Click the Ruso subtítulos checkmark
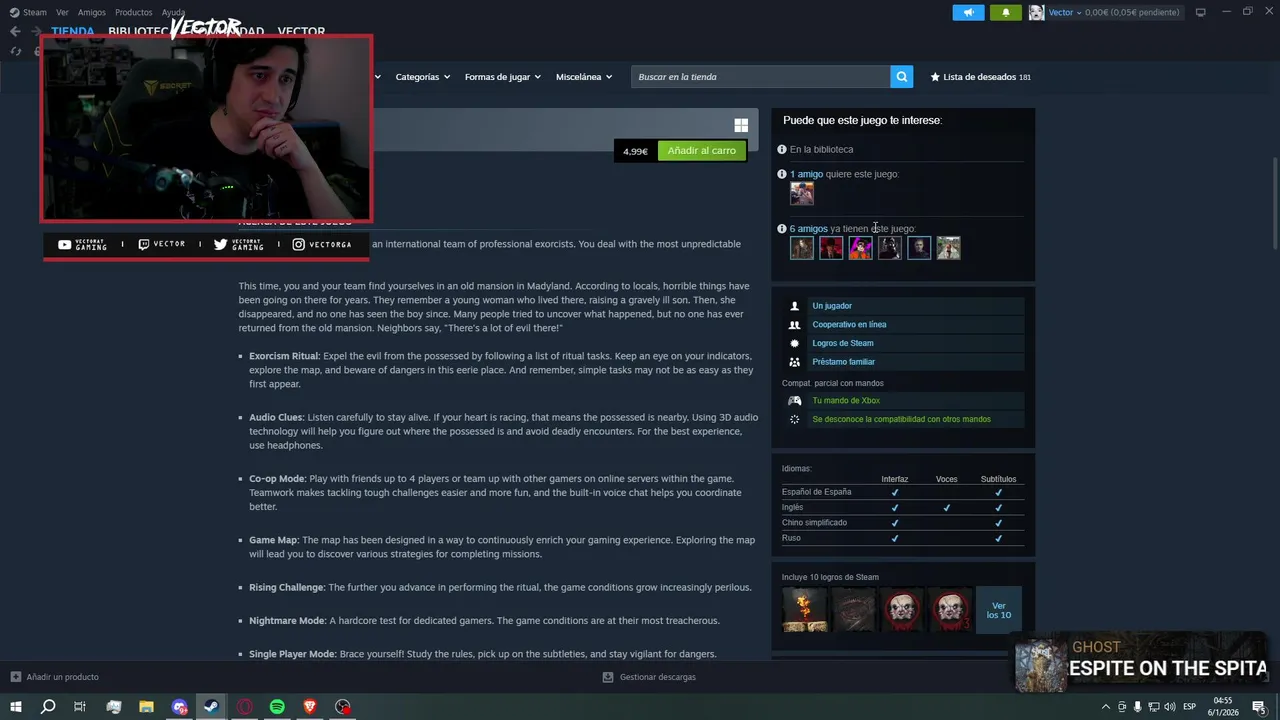 coord(998,539)
